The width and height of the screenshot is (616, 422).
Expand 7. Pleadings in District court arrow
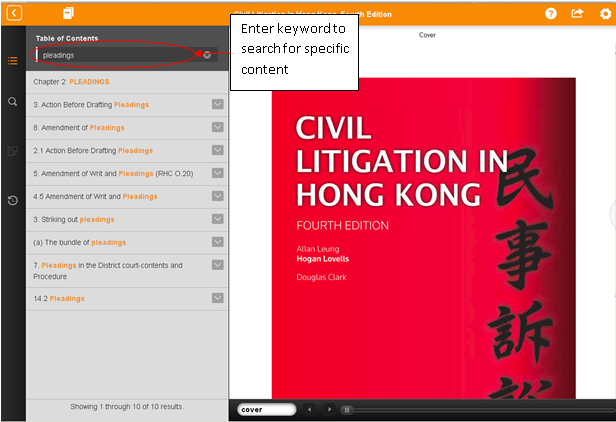tap(218, 264)
